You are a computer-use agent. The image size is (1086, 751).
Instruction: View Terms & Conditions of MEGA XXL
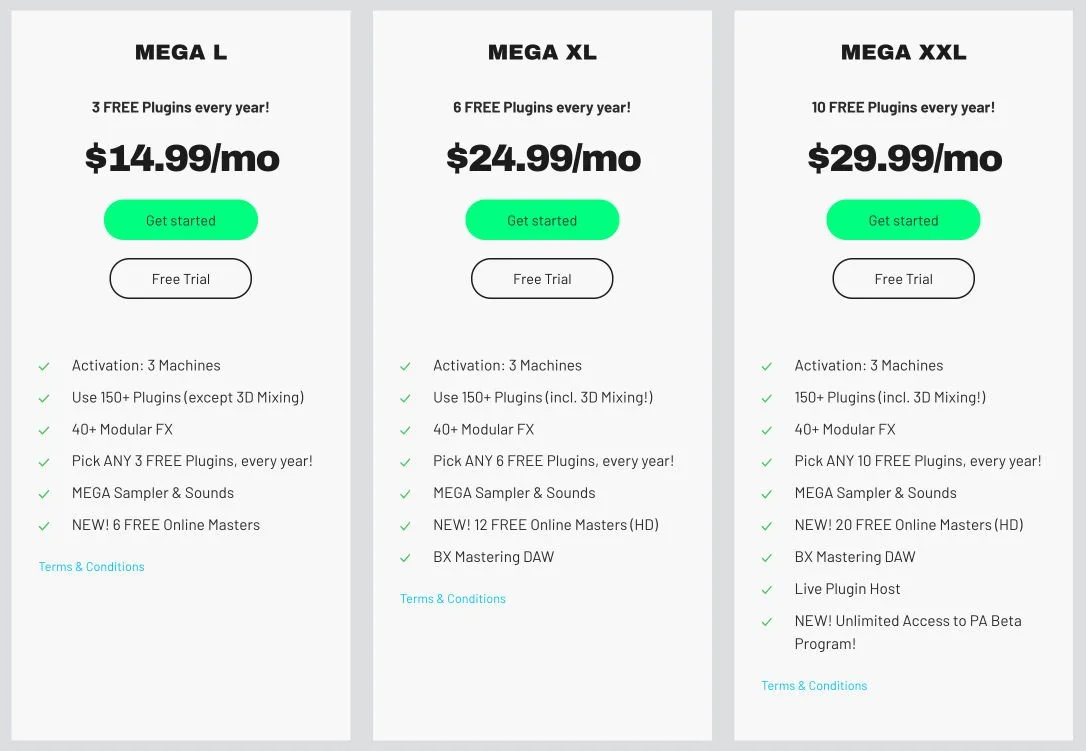pyautogui.click(x=814, y=686)
